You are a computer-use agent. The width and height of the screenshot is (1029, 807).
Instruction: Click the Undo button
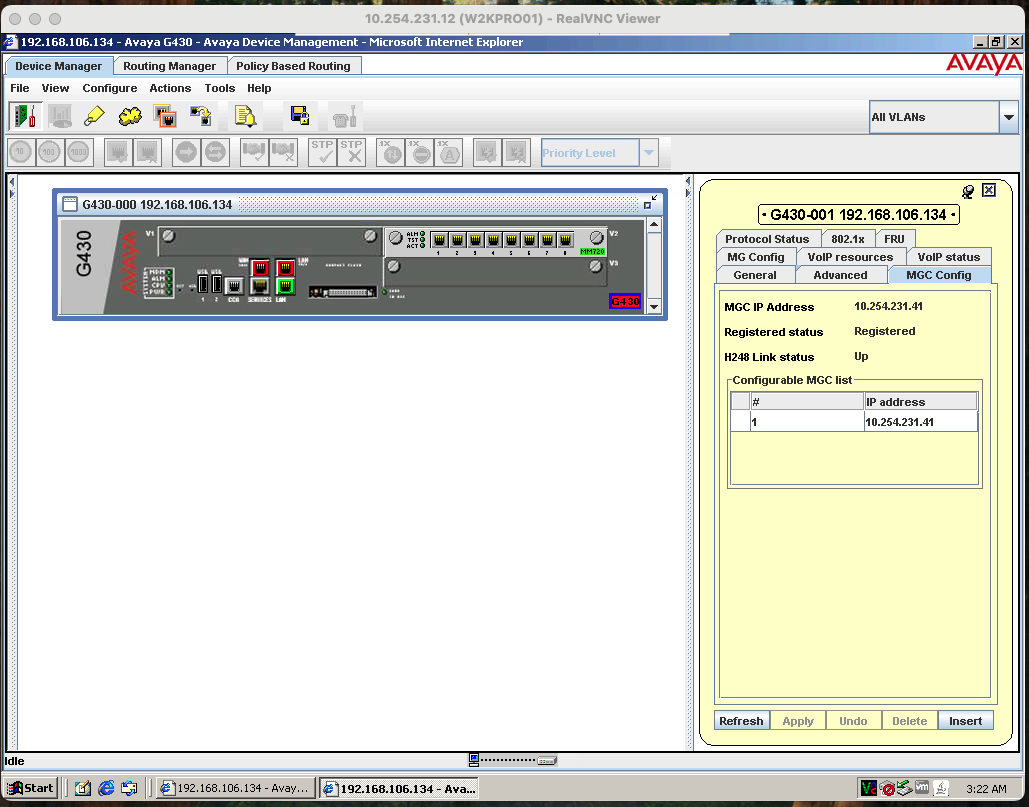point(853,720)
